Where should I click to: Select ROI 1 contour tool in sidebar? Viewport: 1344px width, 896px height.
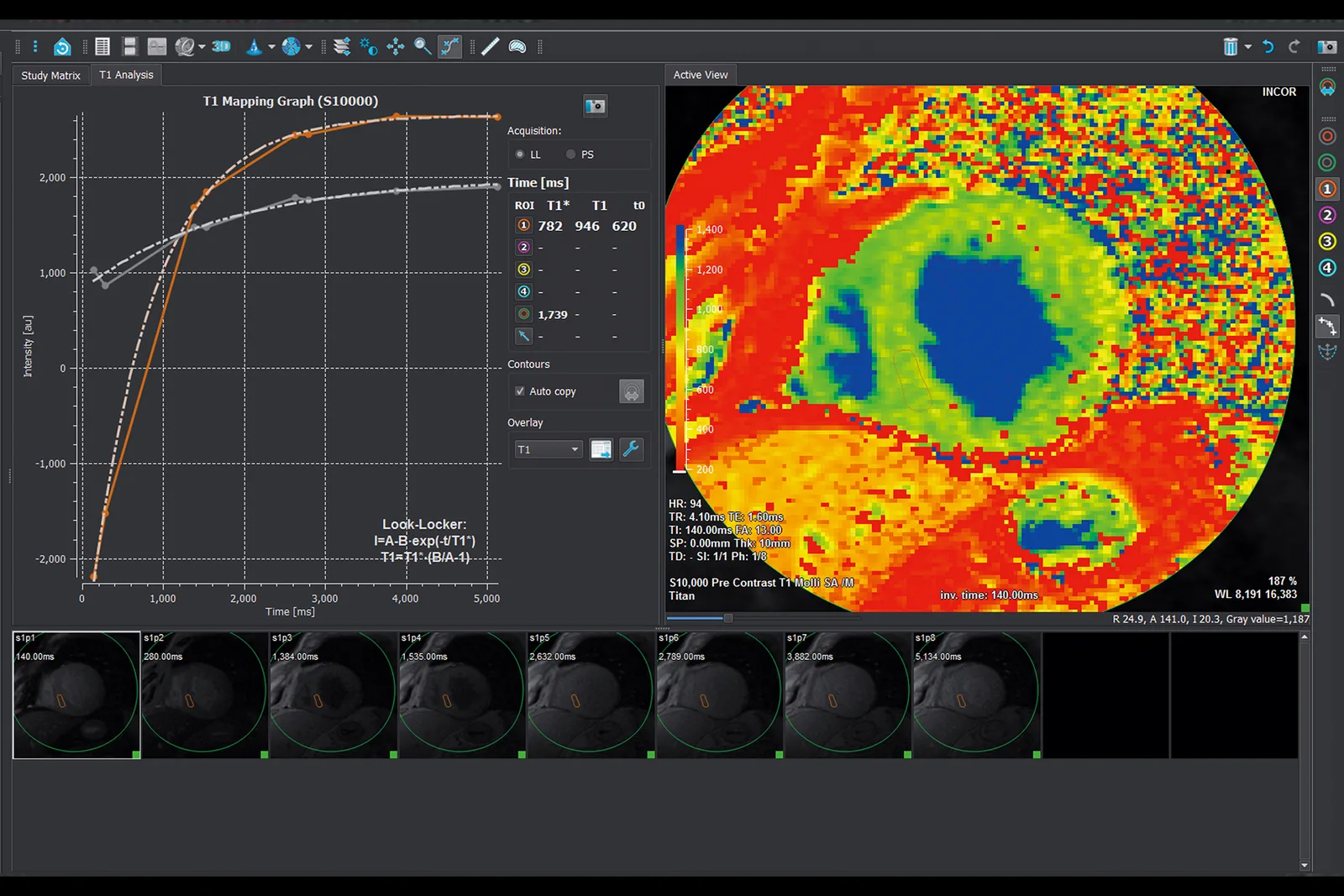[x=1327, y=189]
